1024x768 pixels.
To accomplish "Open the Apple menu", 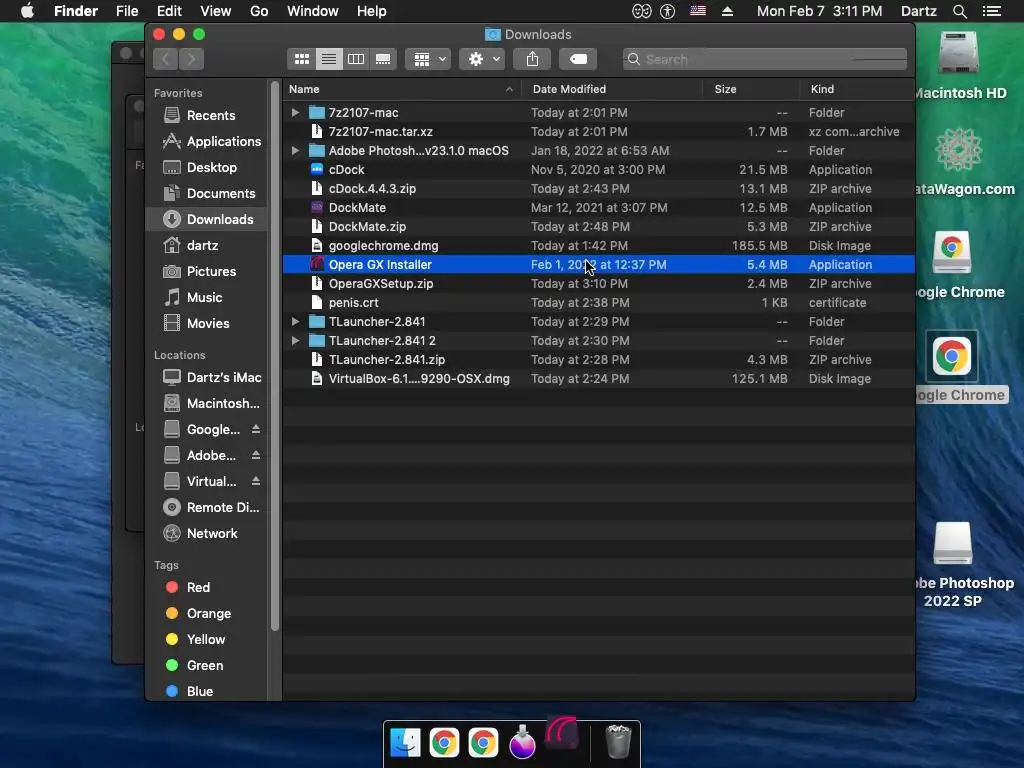I will [27, 11].
